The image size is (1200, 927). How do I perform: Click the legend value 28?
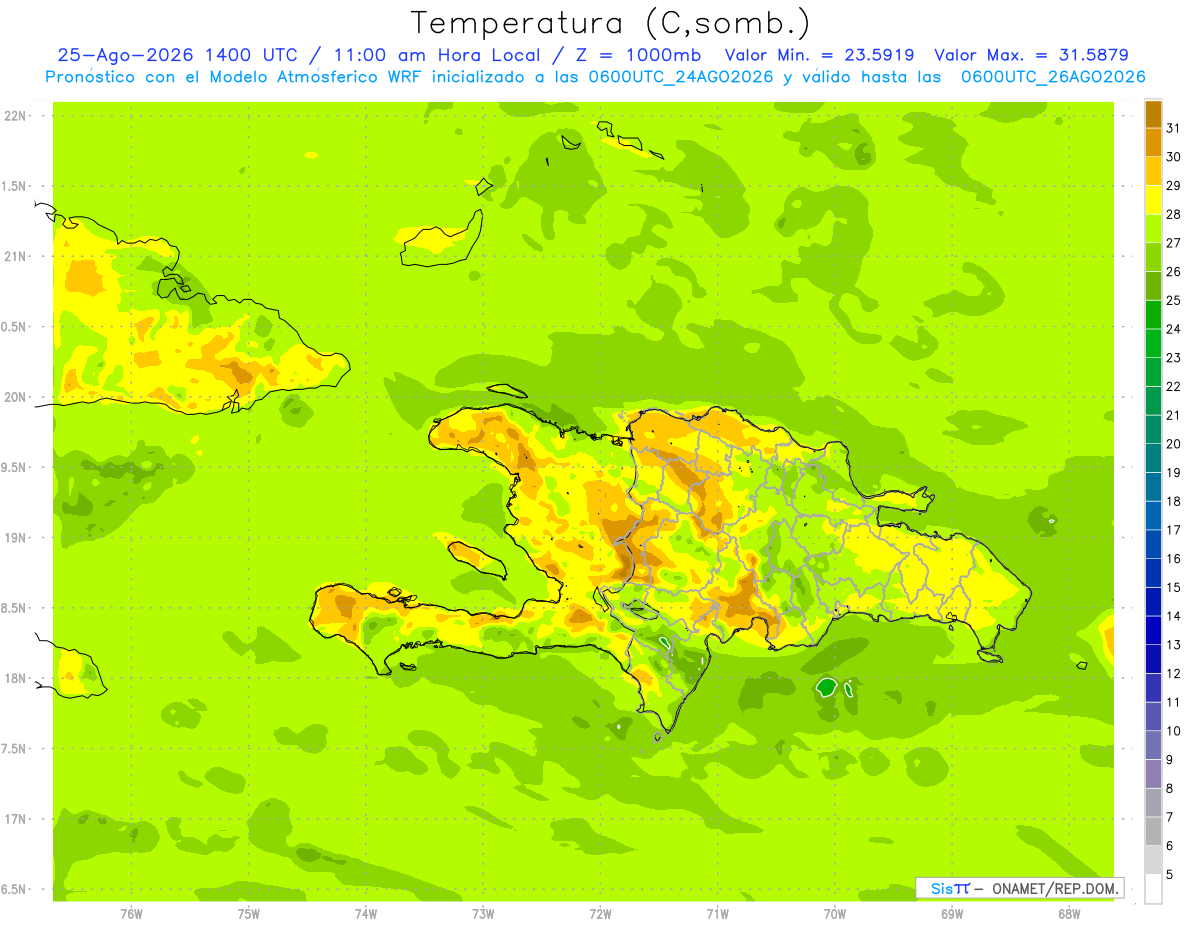tap(1174, 213)
